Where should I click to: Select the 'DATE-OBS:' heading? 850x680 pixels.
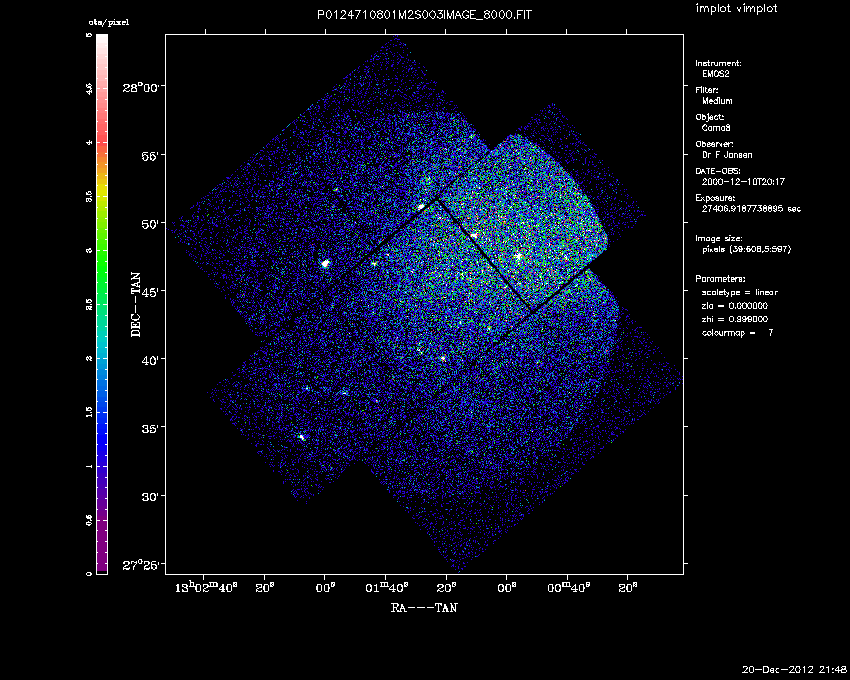[x=717, y=171]
